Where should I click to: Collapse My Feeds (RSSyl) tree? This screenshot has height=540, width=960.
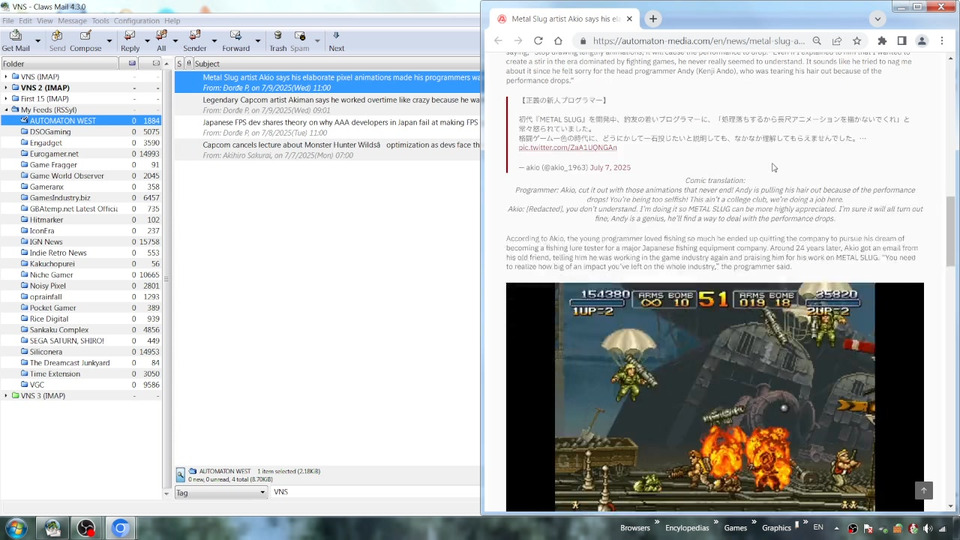tap(6, 110)
